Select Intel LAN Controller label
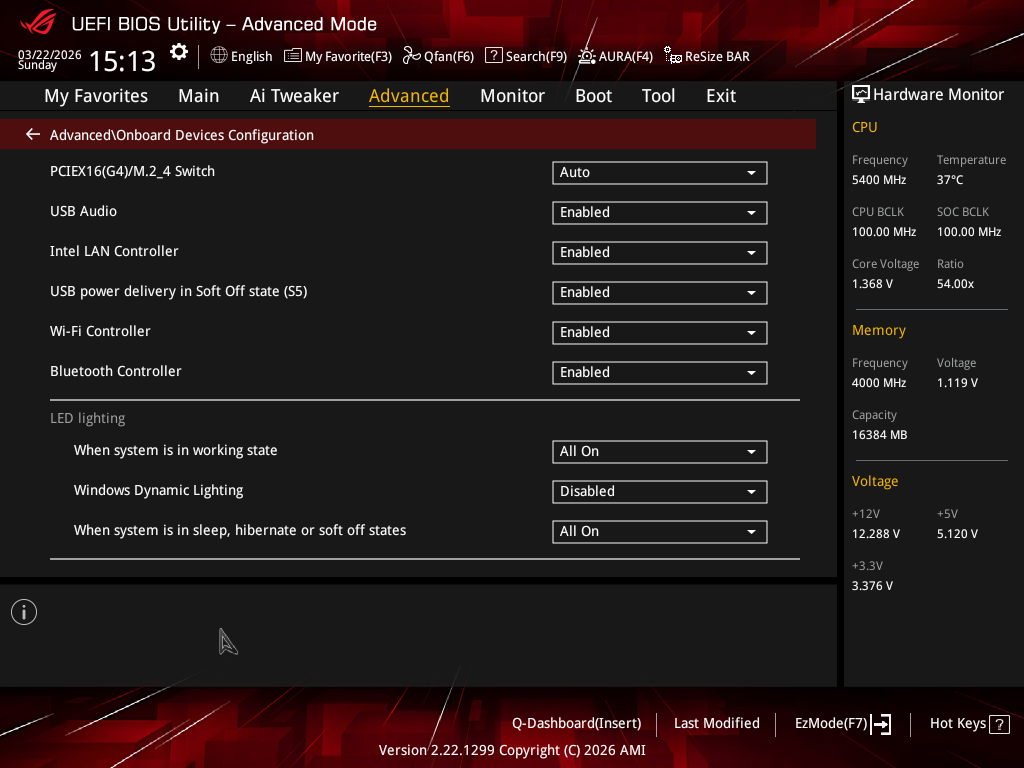This screenshot has height=768, width=1024. [114, 251]
